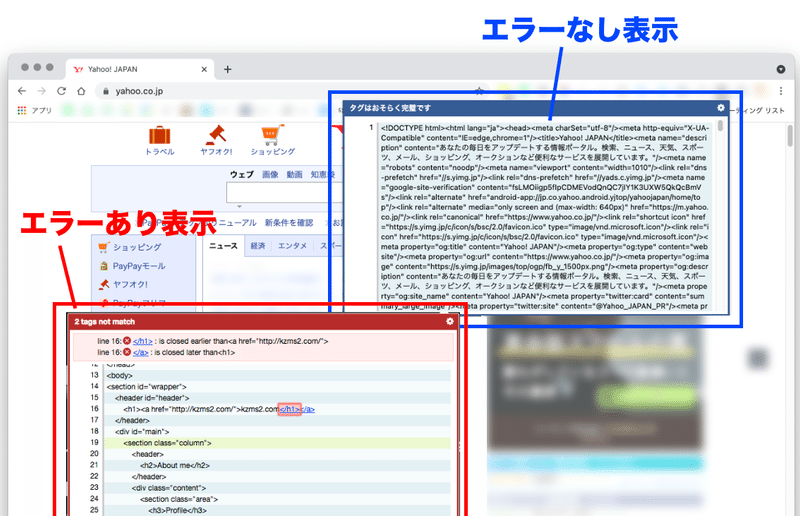Select the <section class="area"> line
The width and height of the screenshot is (800, 516).
pyautogui.click(x=277, y=499)
